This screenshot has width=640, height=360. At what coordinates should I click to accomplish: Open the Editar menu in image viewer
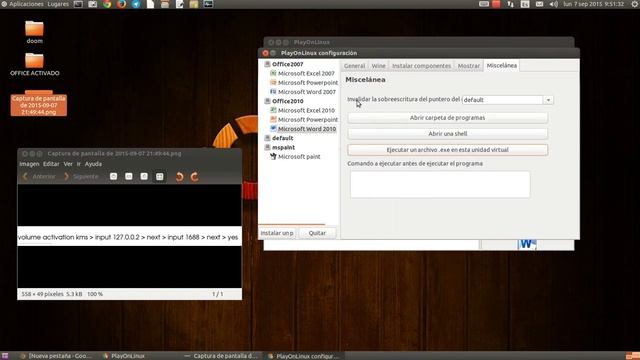(51, 164)
